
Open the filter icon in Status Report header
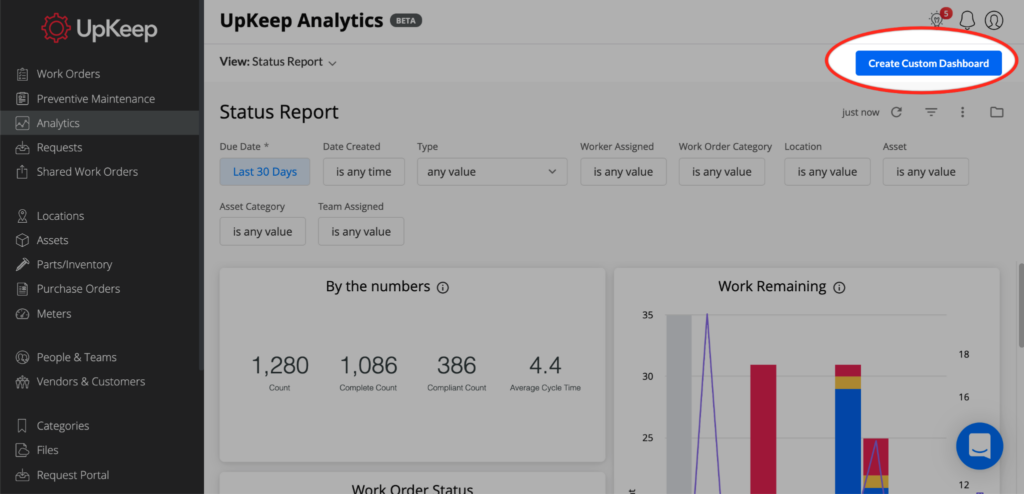[x=931, y=112]
